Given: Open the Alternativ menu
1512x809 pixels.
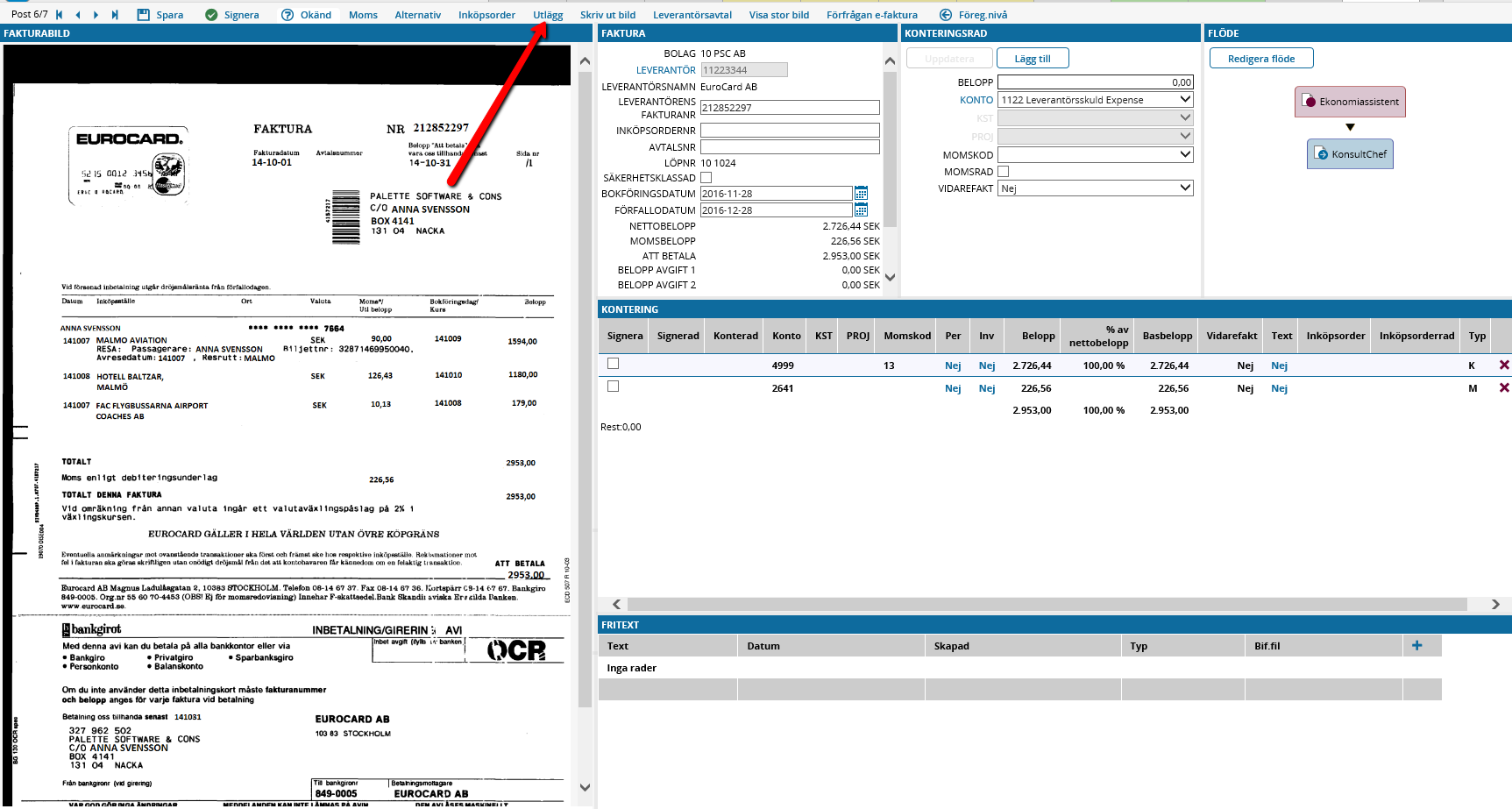Looking at the screenshot, I should pyautogui.click(x=418, y=15).
